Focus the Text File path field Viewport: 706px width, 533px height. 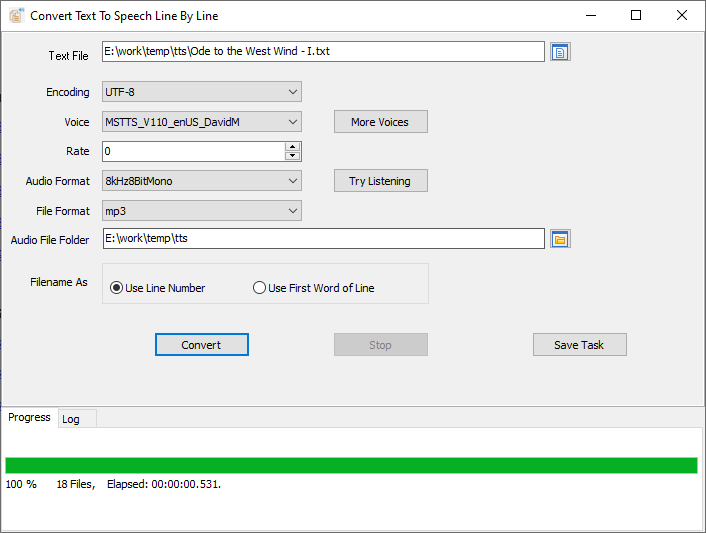click(323, 52)
